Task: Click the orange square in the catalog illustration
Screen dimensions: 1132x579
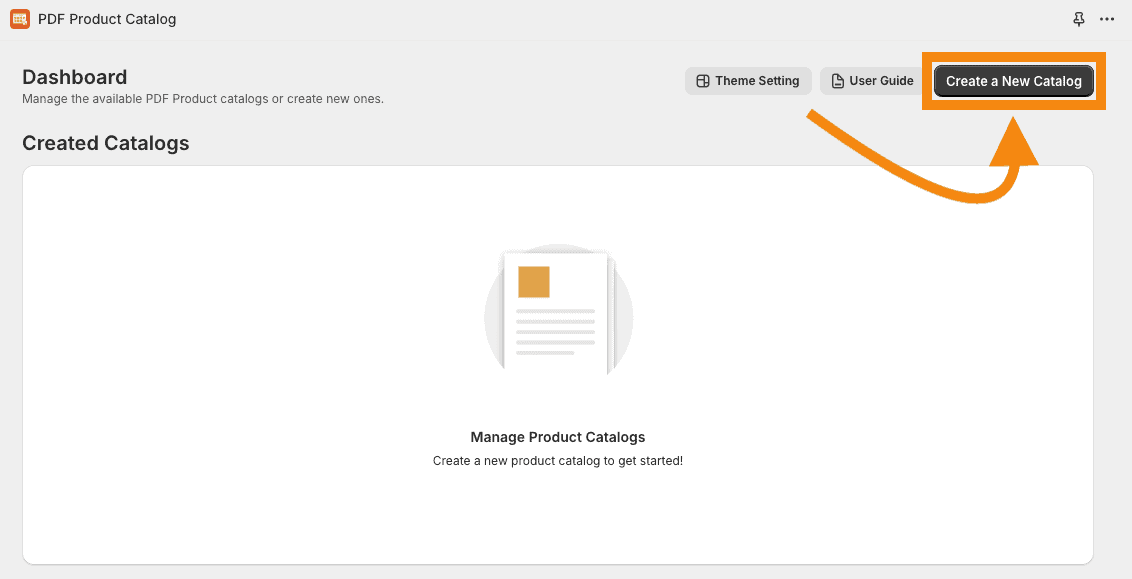Action: point(533,282)
